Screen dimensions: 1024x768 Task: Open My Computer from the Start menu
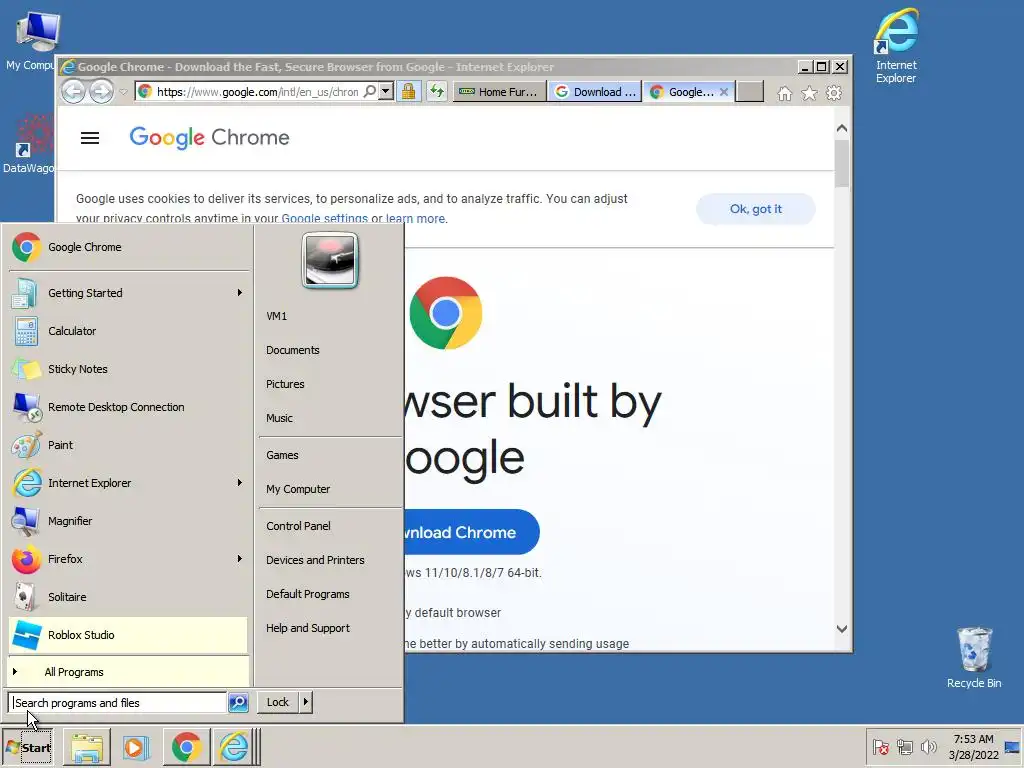coord(298,489)
